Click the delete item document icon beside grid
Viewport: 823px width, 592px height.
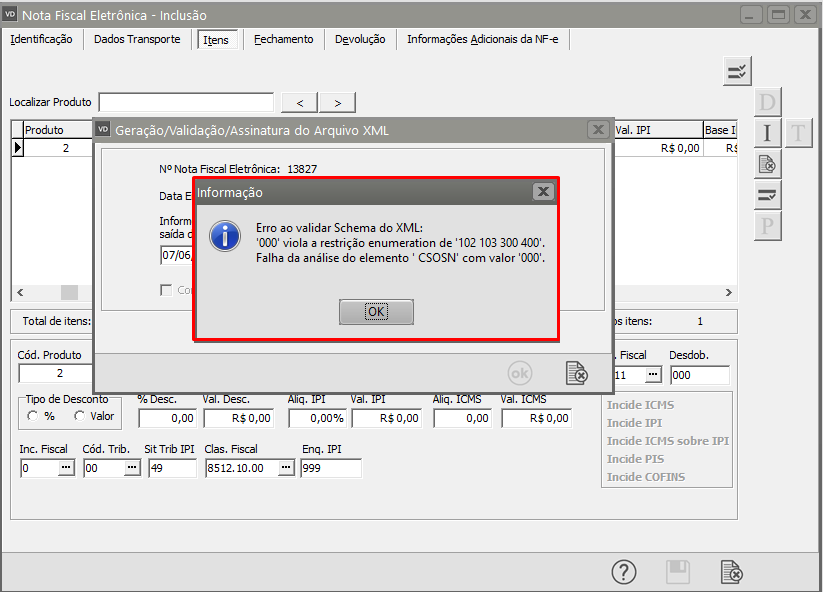click(x=767, y=164)
